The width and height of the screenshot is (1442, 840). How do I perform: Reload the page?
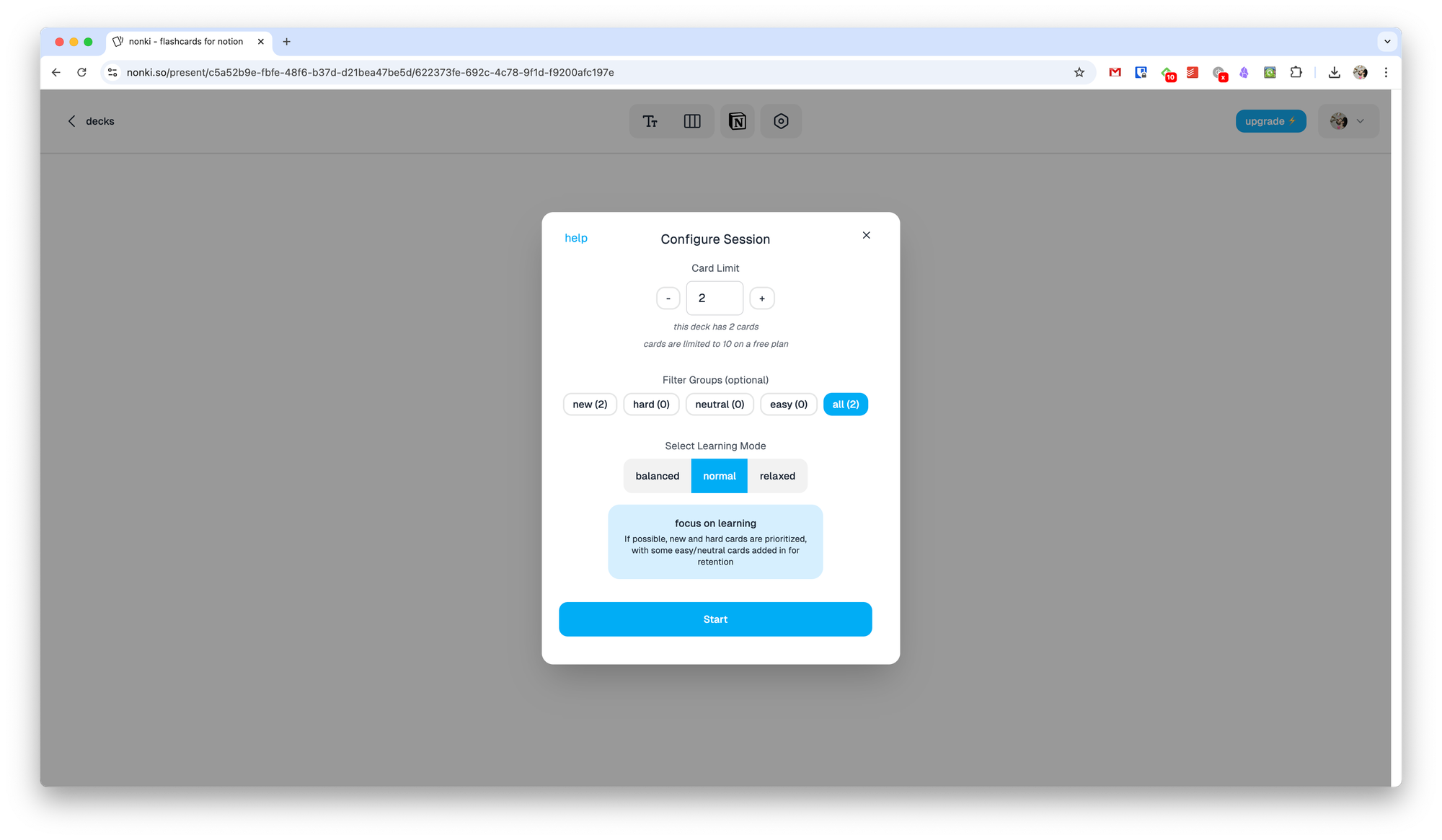pyautogui.click(x=81, y=72)
